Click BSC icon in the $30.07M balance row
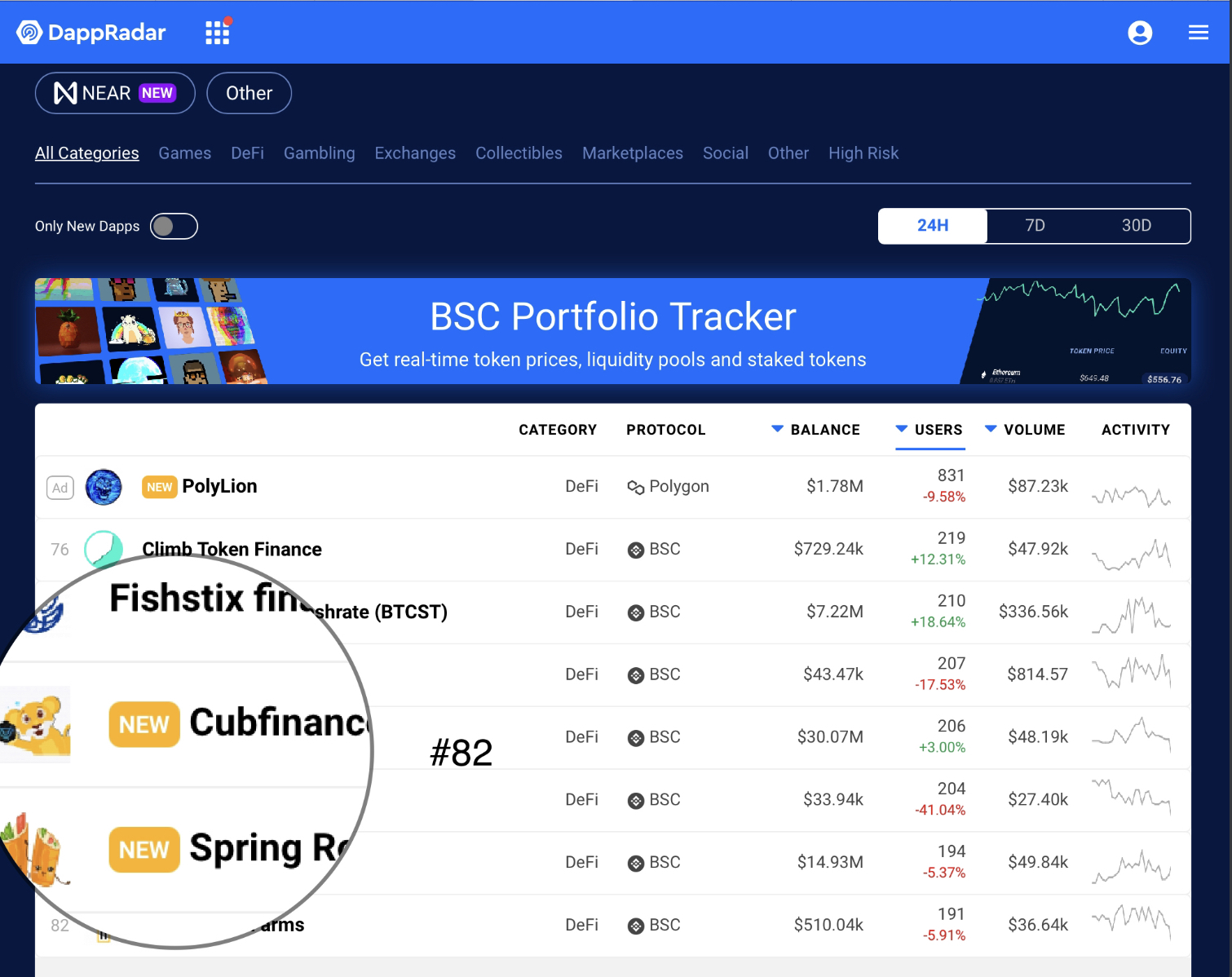1232x977 pixels. coord(636,738)
